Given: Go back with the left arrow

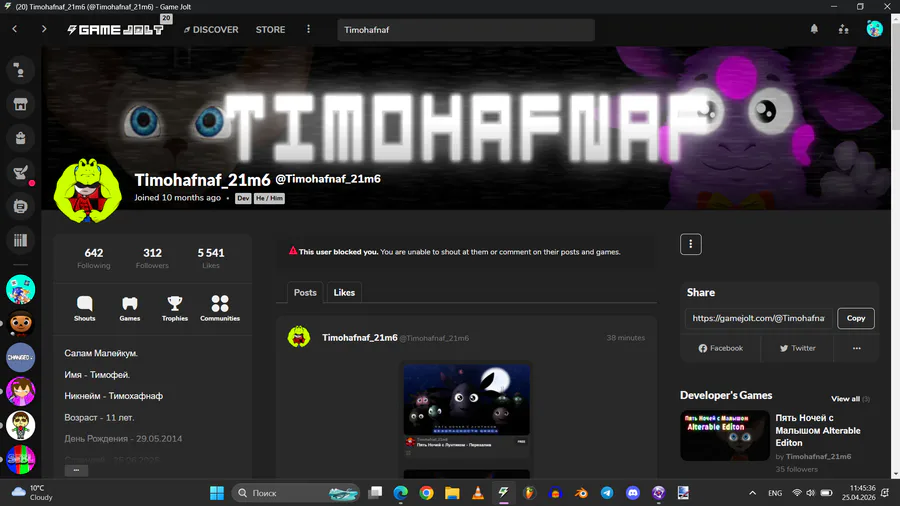Looking at the screenshot, I should pos(15,29).
